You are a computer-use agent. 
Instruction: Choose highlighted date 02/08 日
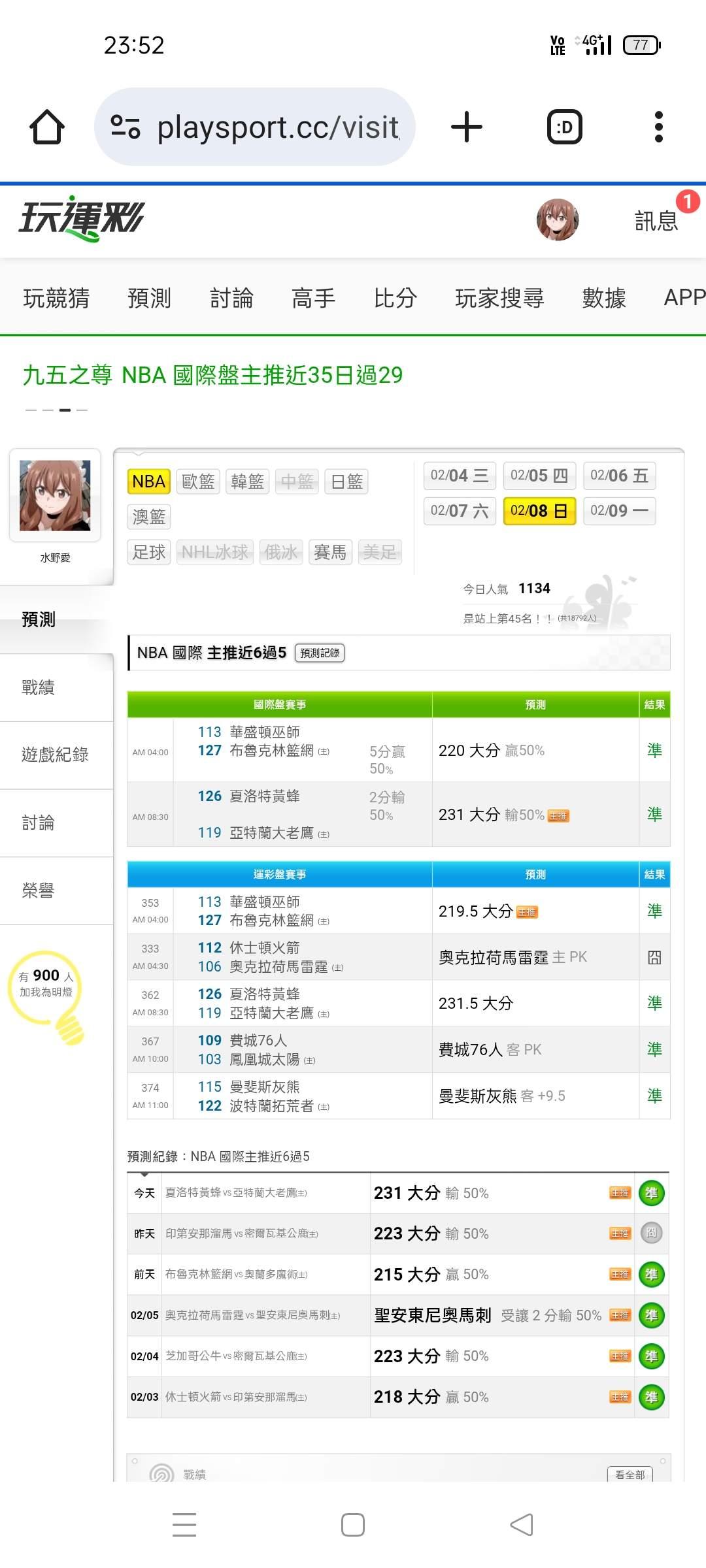(x=539, y=511)
